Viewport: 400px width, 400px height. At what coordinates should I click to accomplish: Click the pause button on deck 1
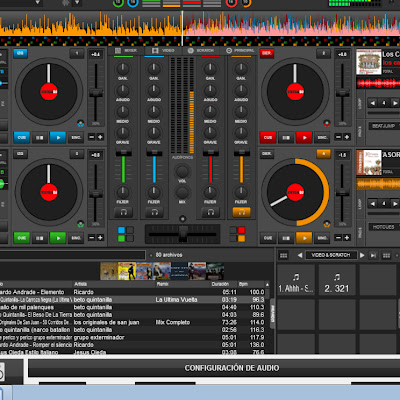point(40,137)
